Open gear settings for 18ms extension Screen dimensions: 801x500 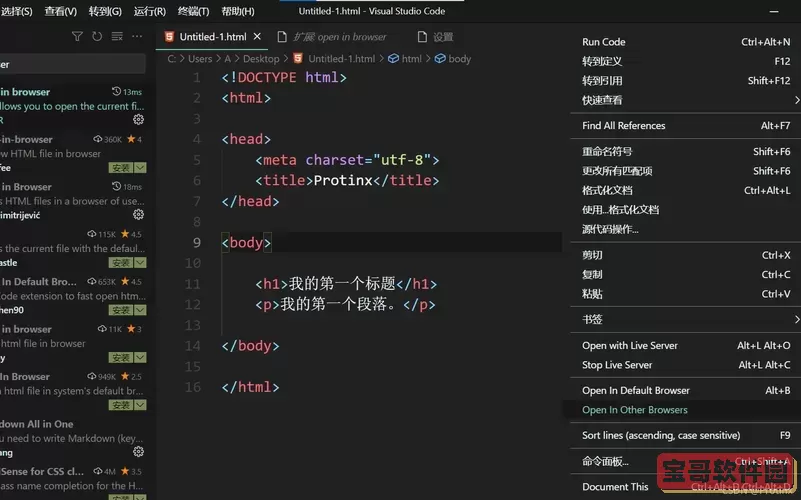[138, 215]
